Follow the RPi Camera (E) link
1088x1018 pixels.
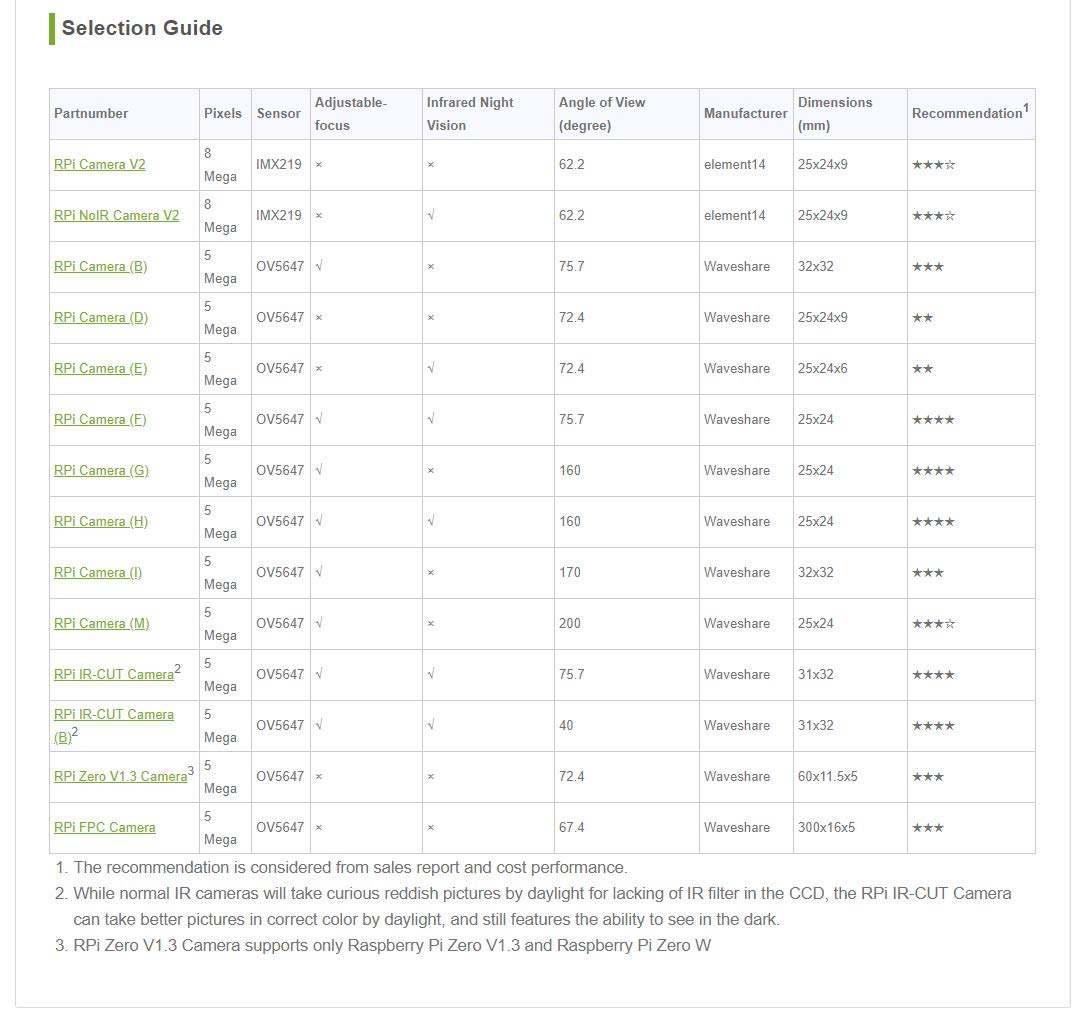(x=100, y=369)
